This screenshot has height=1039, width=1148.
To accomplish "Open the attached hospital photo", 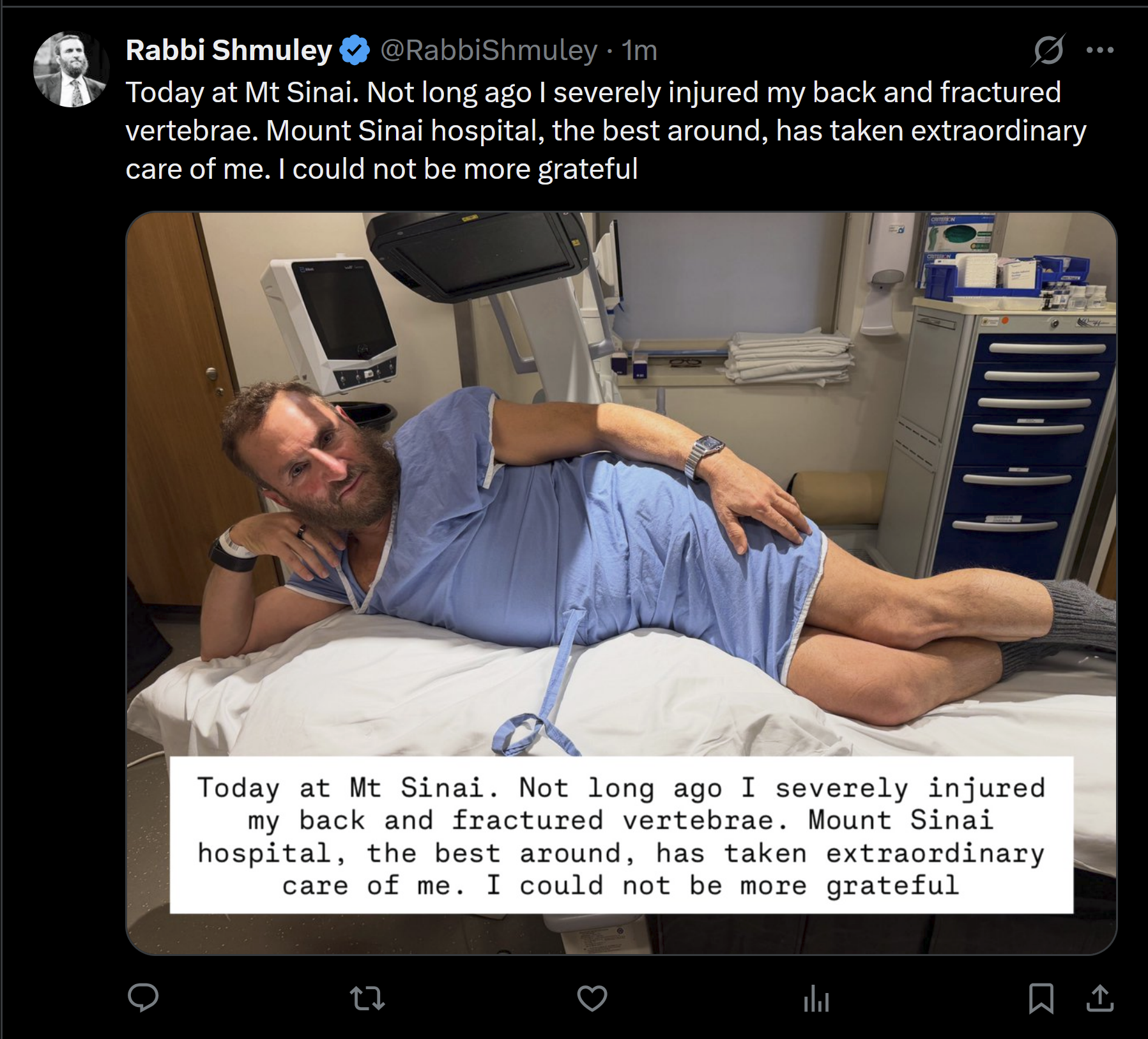I will click(620, 511).
